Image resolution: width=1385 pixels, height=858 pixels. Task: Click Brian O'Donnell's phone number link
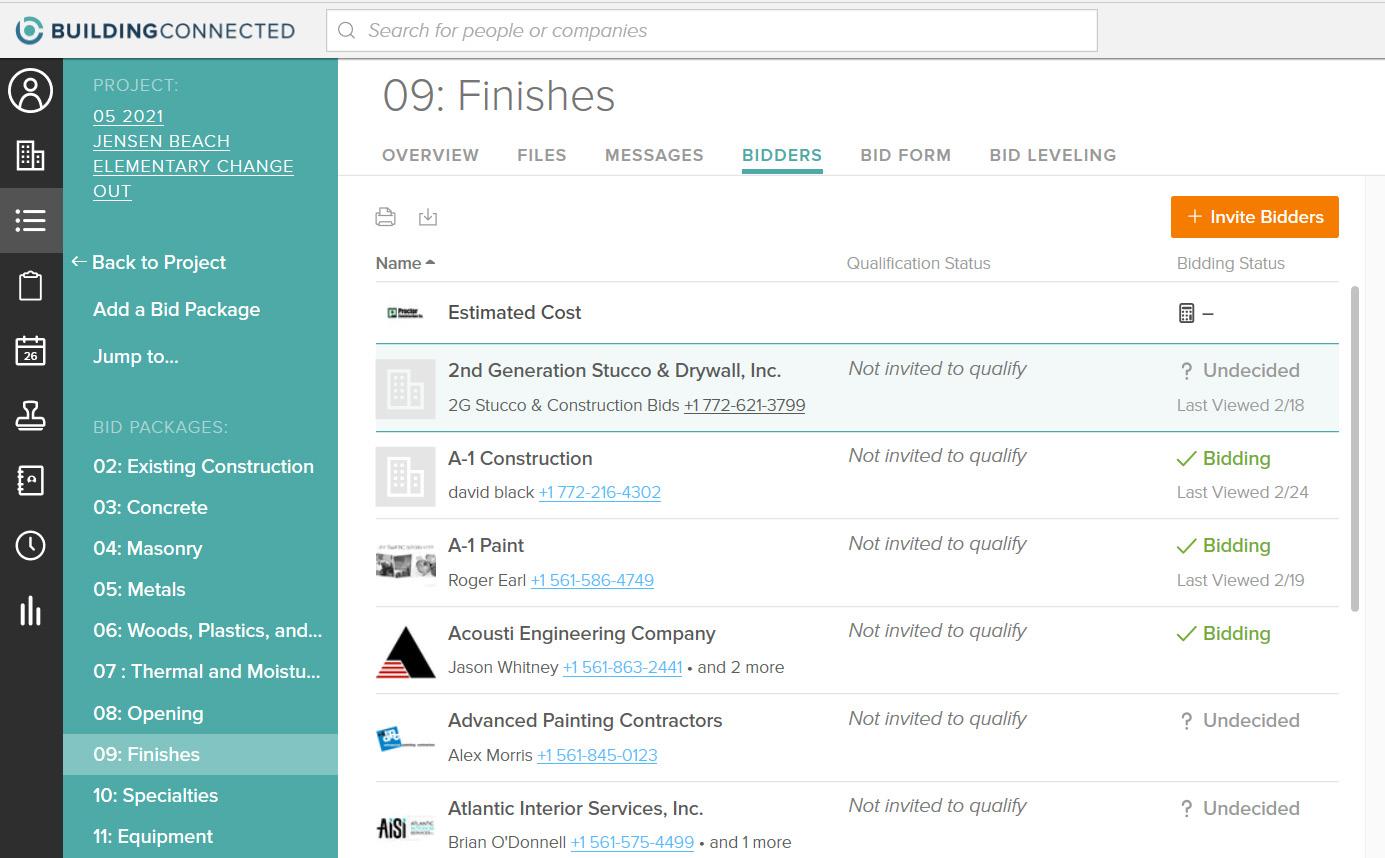[632, 842]
